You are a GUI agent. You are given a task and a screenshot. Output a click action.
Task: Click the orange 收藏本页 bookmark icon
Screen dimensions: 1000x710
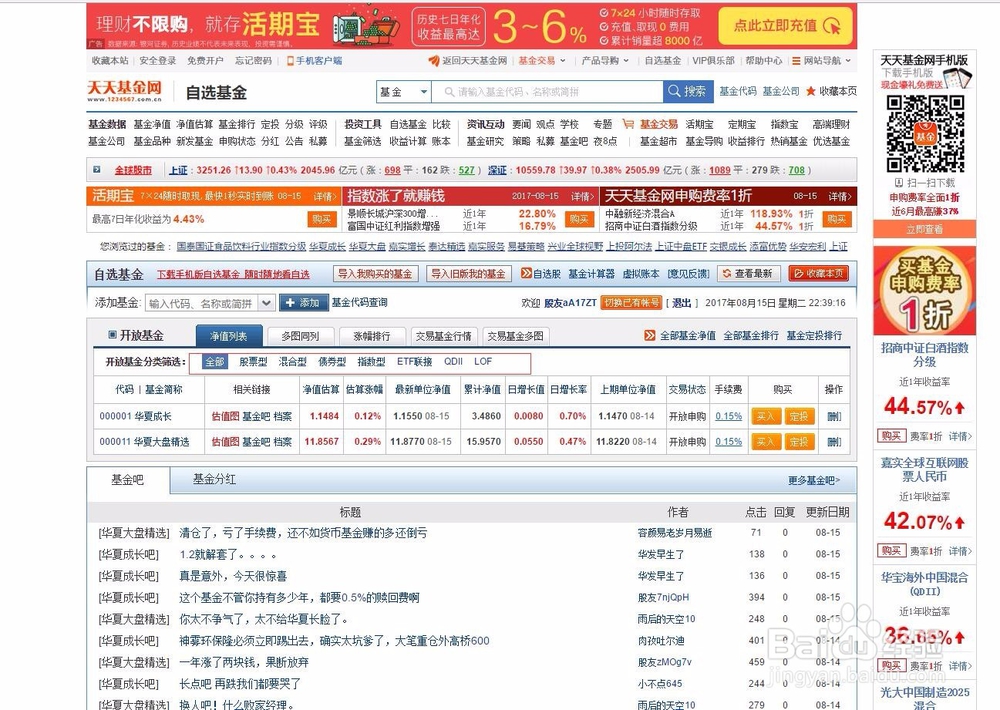pyautogui.click(x=798, y=273)
